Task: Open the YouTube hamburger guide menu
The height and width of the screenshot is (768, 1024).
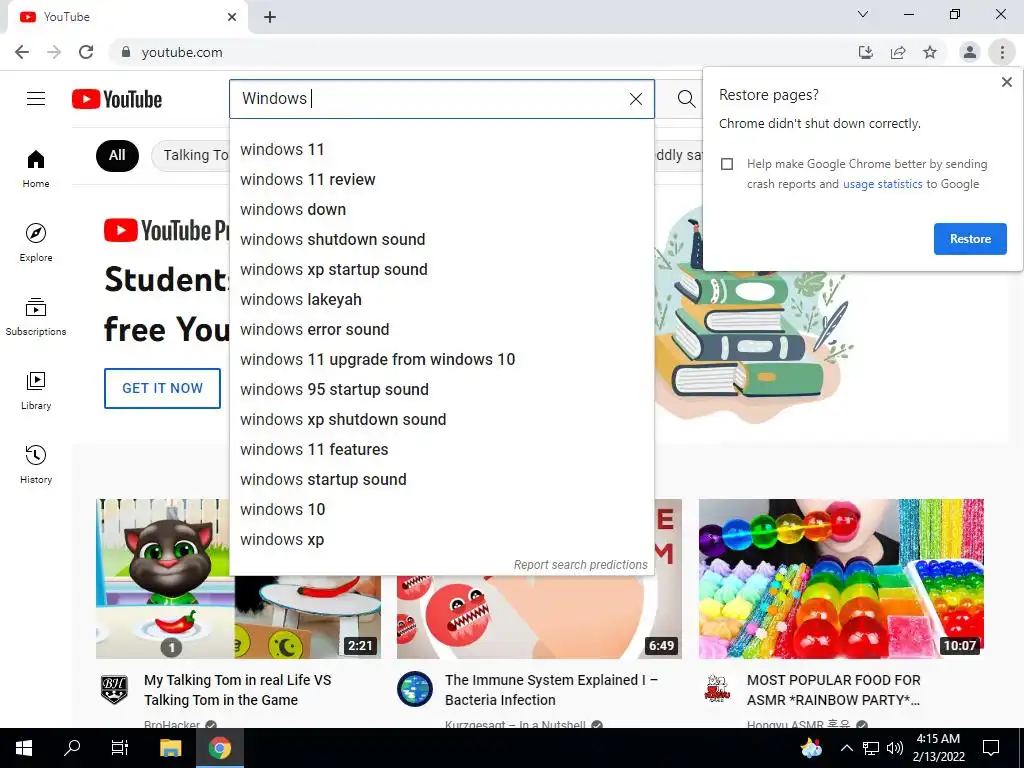Action: coord(36,99)
